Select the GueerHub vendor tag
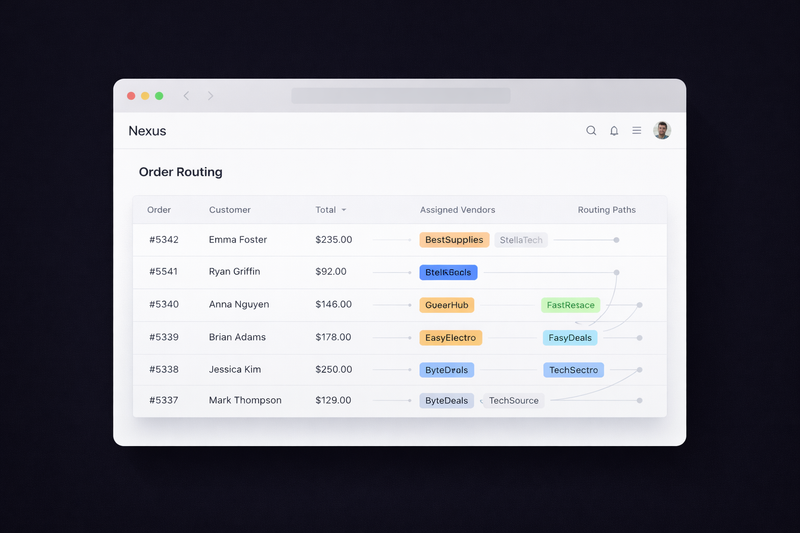The image size is (800, 533). click(x=446, y=305)
